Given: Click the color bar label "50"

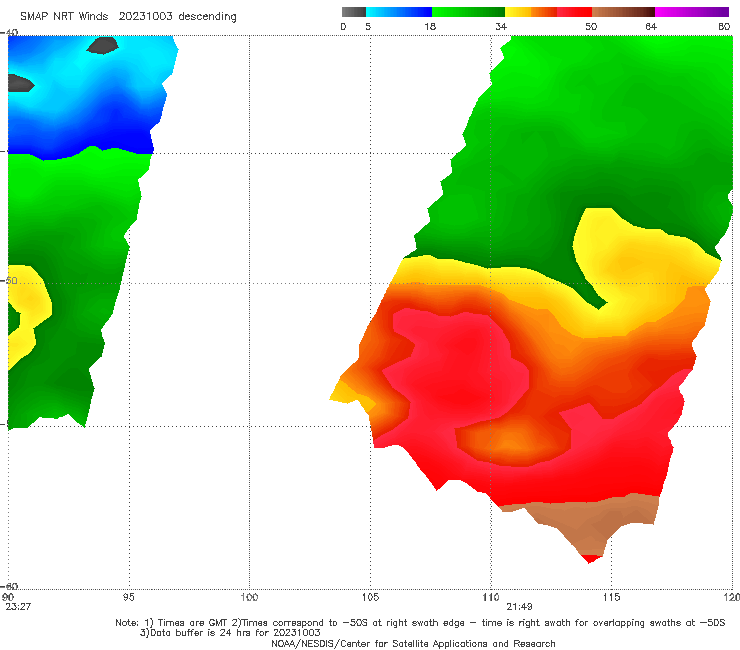Looking at the screenshot, I should (591, 27).
